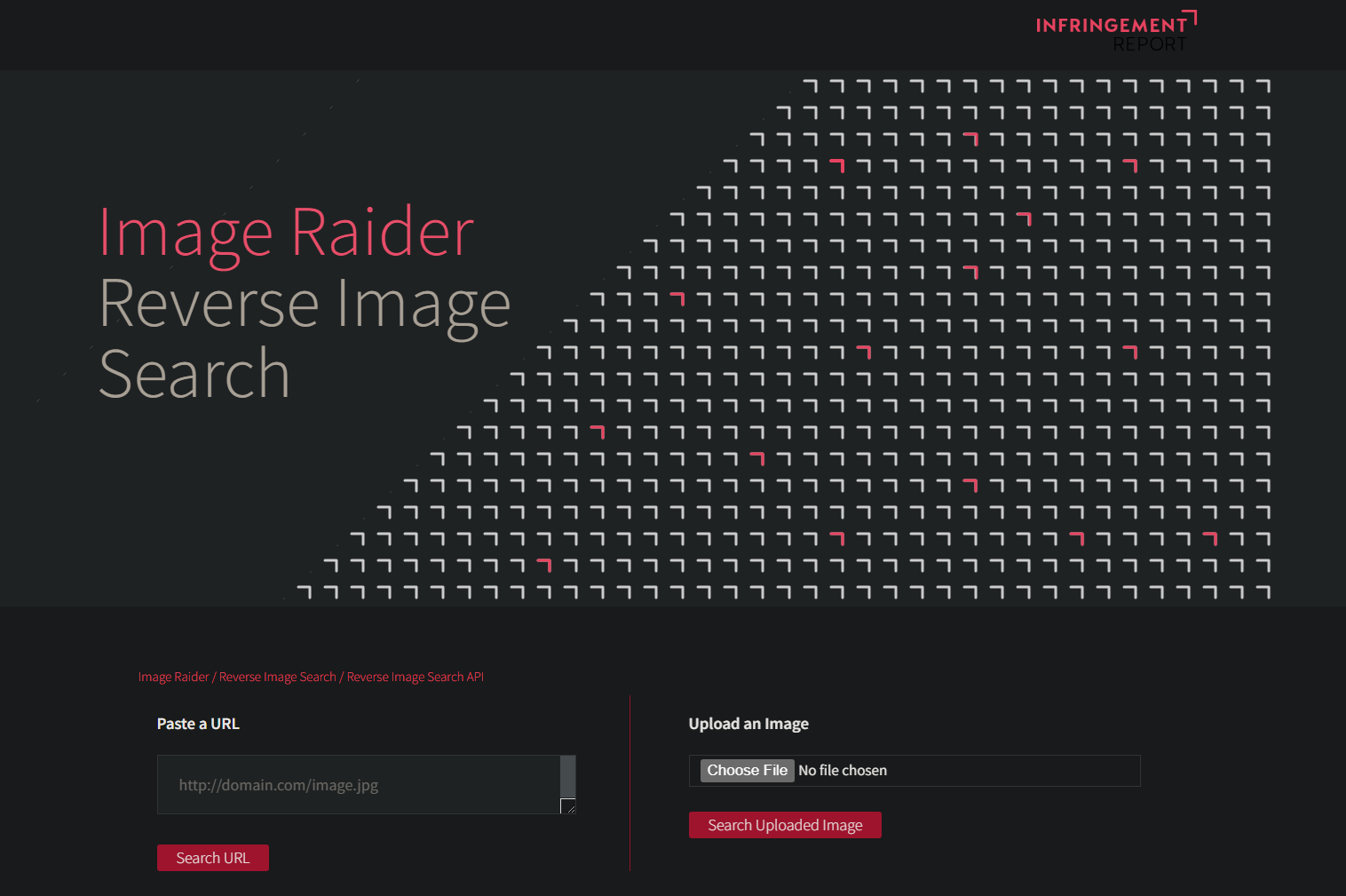Click the Upload an Image heading
Image resolution: width=1346 pixels, height=896 pixels.
coord(748,724)
